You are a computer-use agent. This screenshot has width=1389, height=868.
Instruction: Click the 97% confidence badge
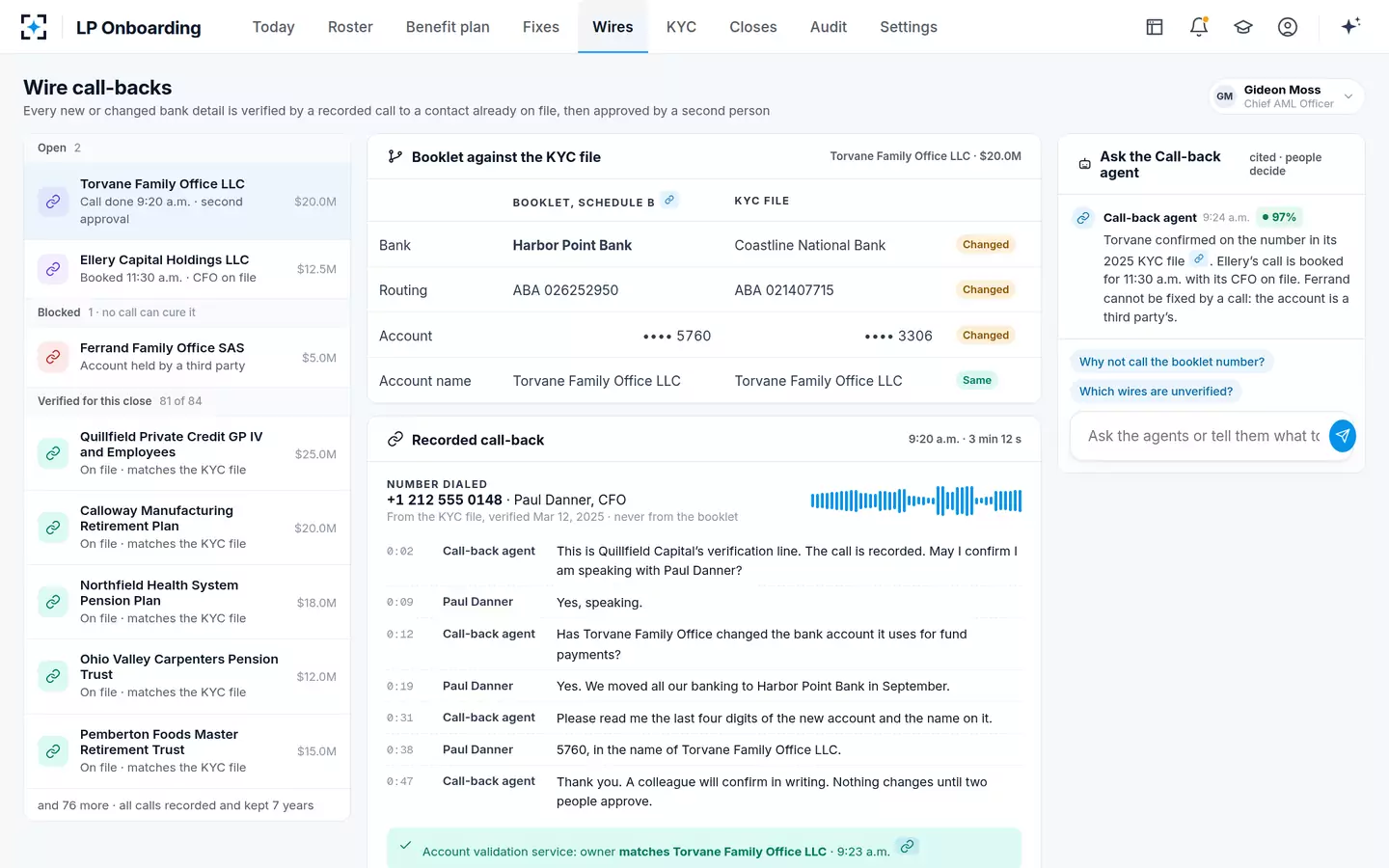click(1279, 217)
